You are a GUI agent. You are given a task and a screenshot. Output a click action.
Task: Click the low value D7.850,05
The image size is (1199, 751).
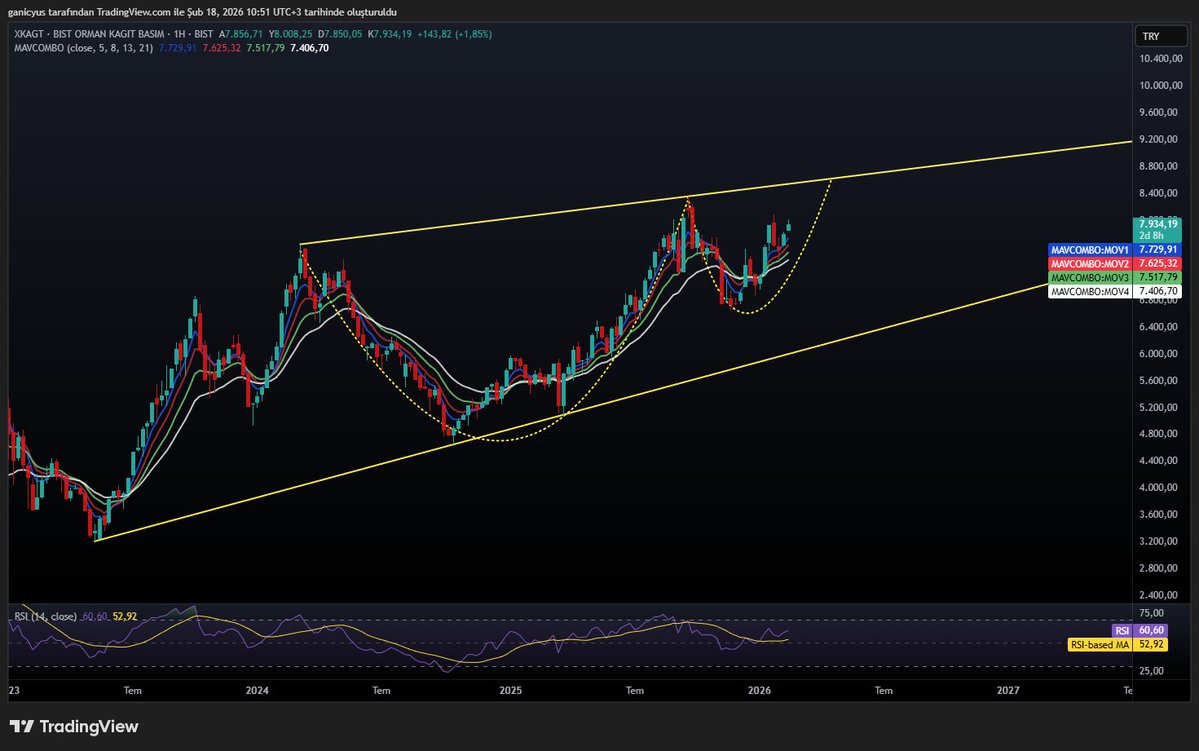(340, 34)
